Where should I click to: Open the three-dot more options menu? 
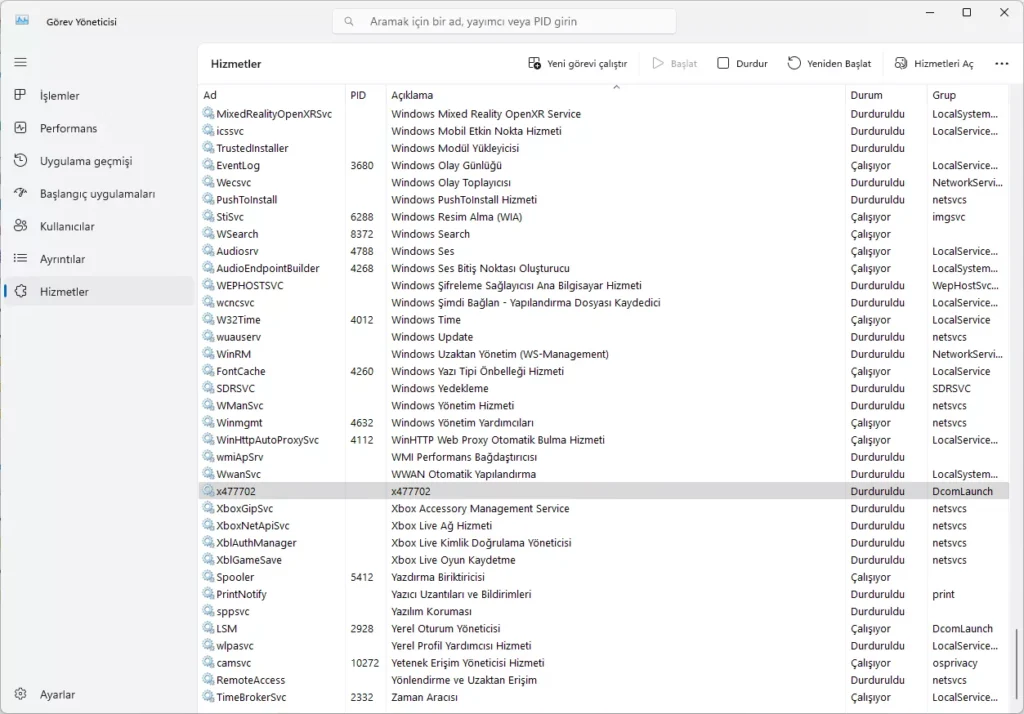coord(1001,64)
